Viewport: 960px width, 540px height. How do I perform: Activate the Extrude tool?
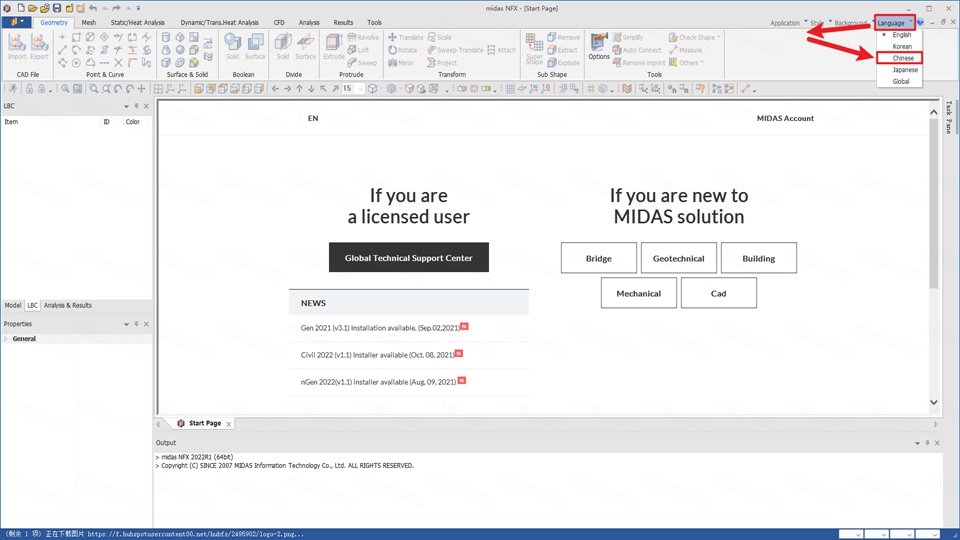tap(334, 47)
